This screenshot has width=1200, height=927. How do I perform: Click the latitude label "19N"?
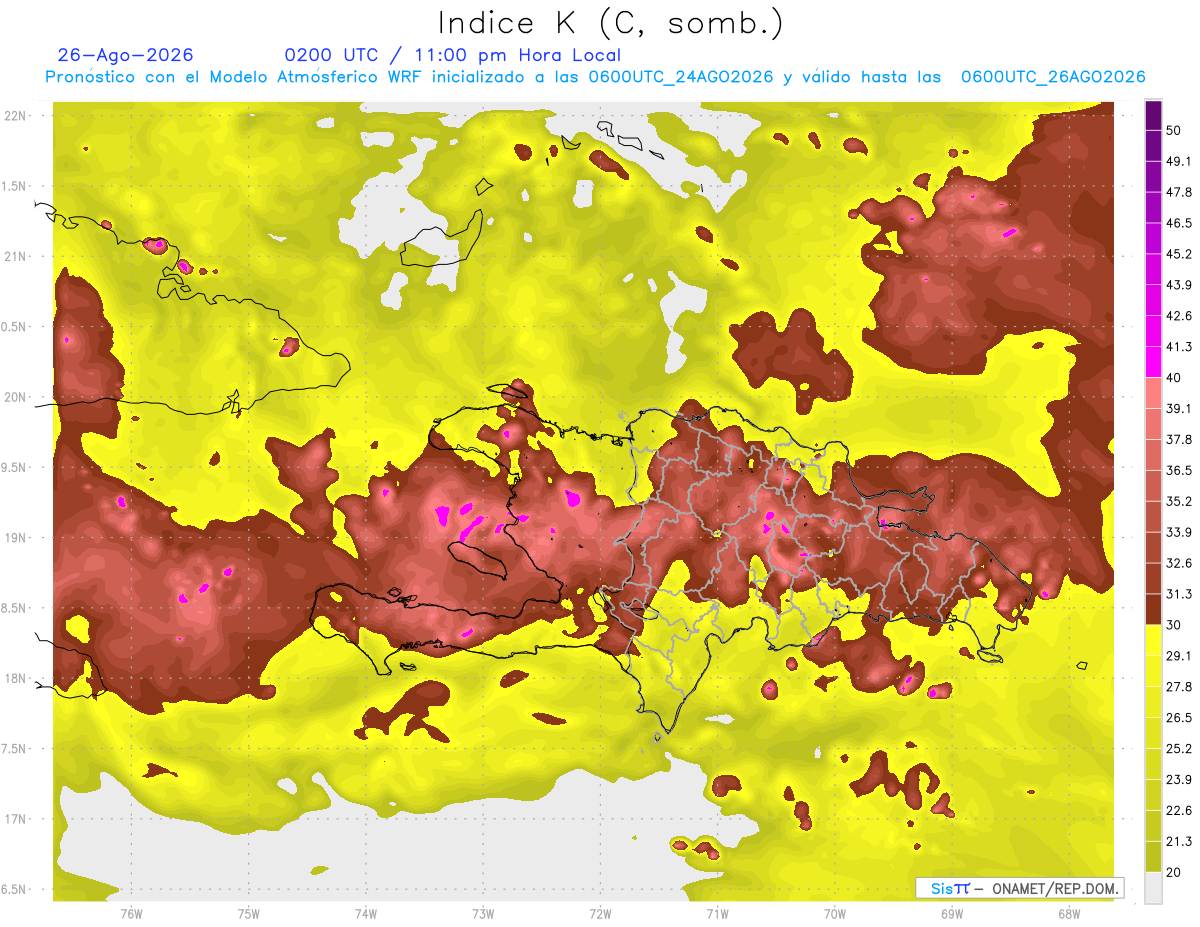(15, 538)
